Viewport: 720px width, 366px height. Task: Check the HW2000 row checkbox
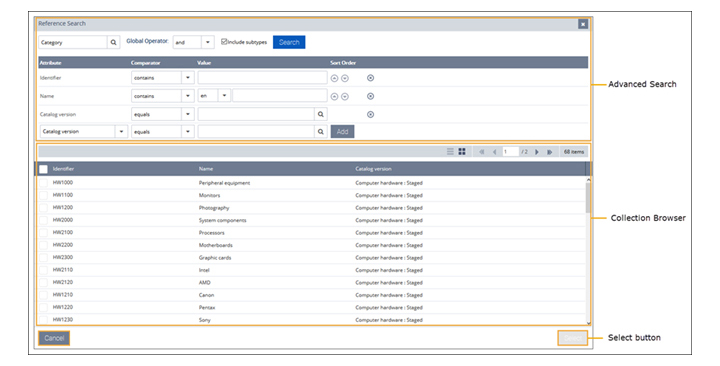pyautogui.click(x=43, y=220)
